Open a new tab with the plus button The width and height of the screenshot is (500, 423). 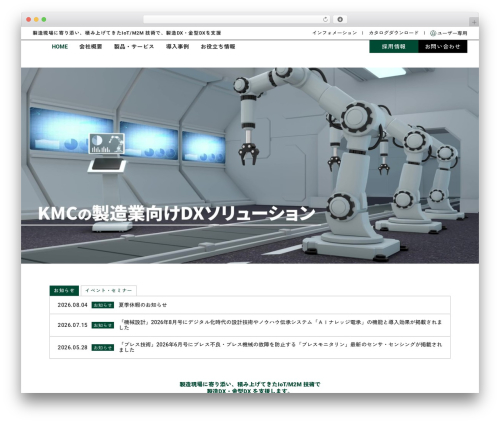(474, 22)
